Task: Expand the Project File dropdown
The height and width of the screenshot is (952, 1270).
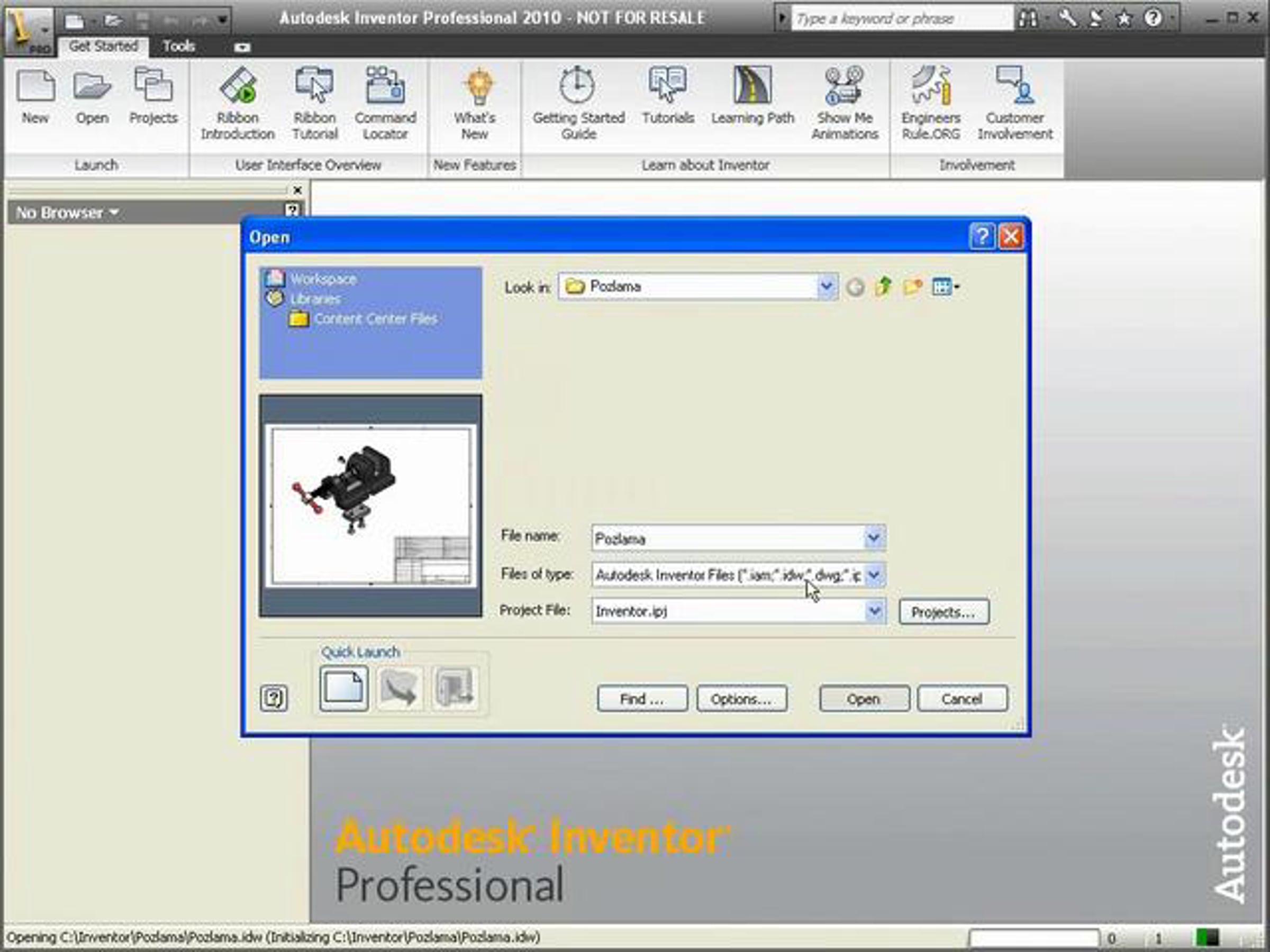Action: [874, 611]
